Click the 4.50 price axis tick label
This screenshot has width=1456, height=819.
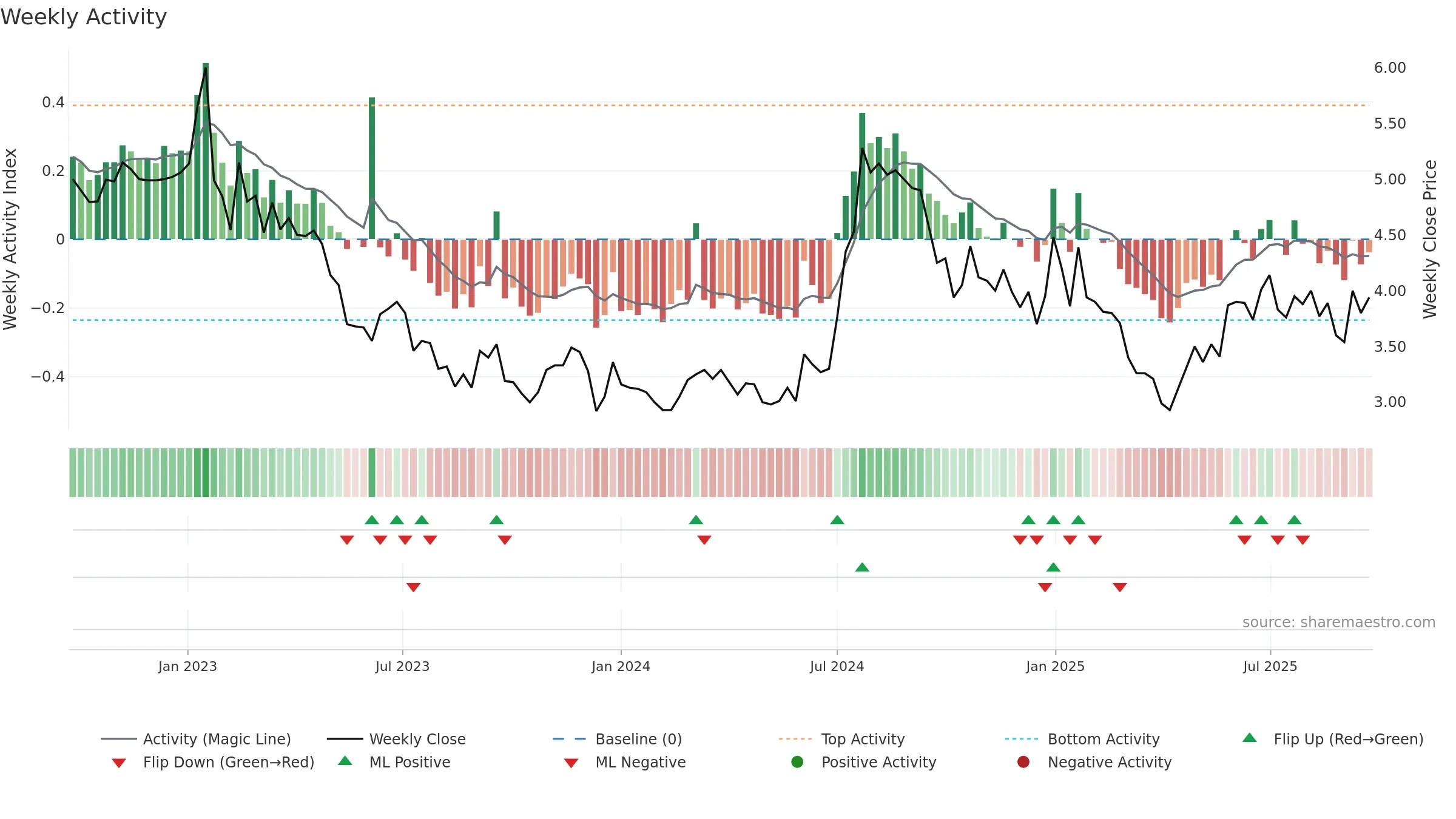(1390, 235)
